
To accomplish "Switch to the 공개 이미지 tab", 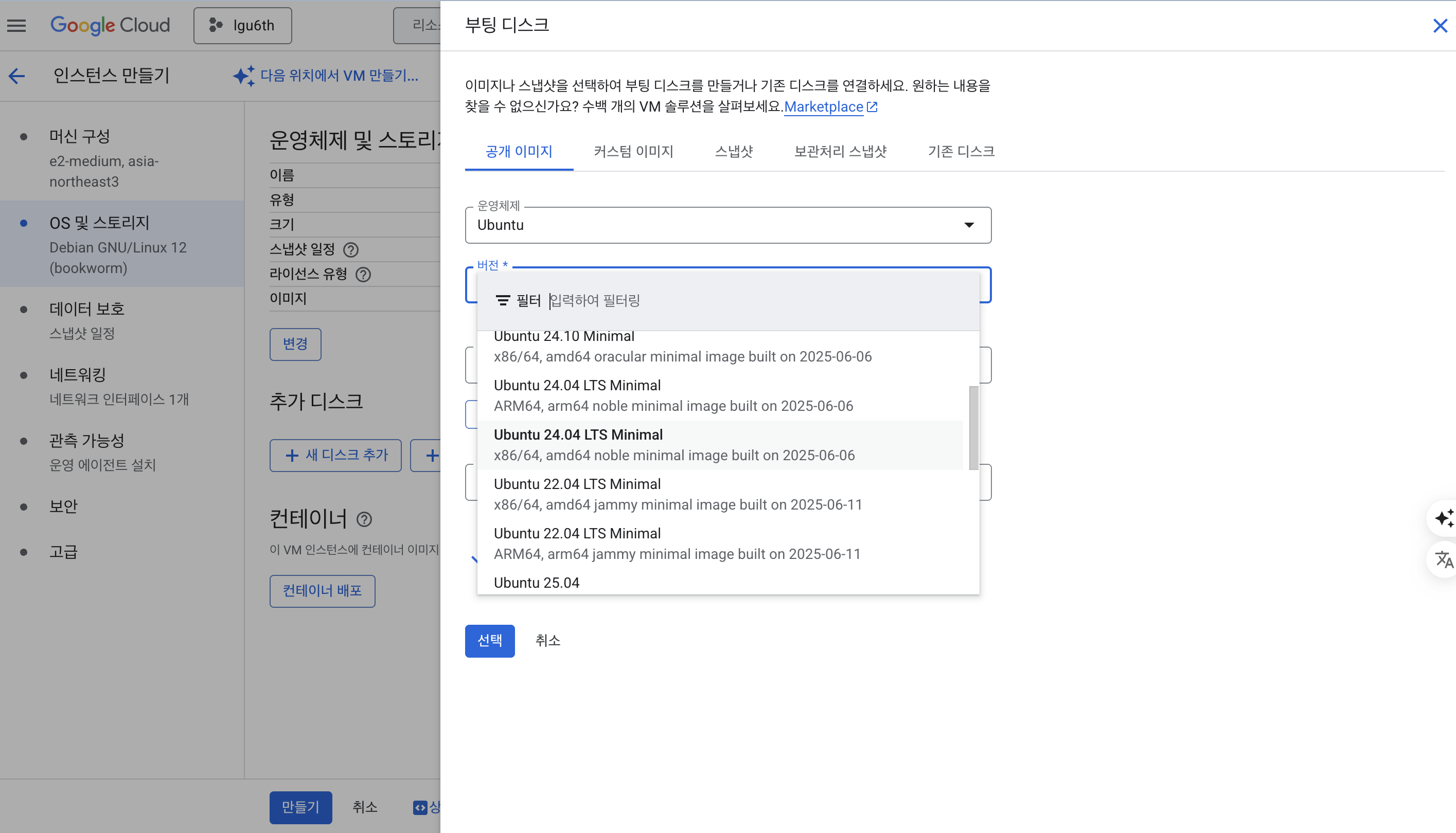I will click(x=519, y=152).
